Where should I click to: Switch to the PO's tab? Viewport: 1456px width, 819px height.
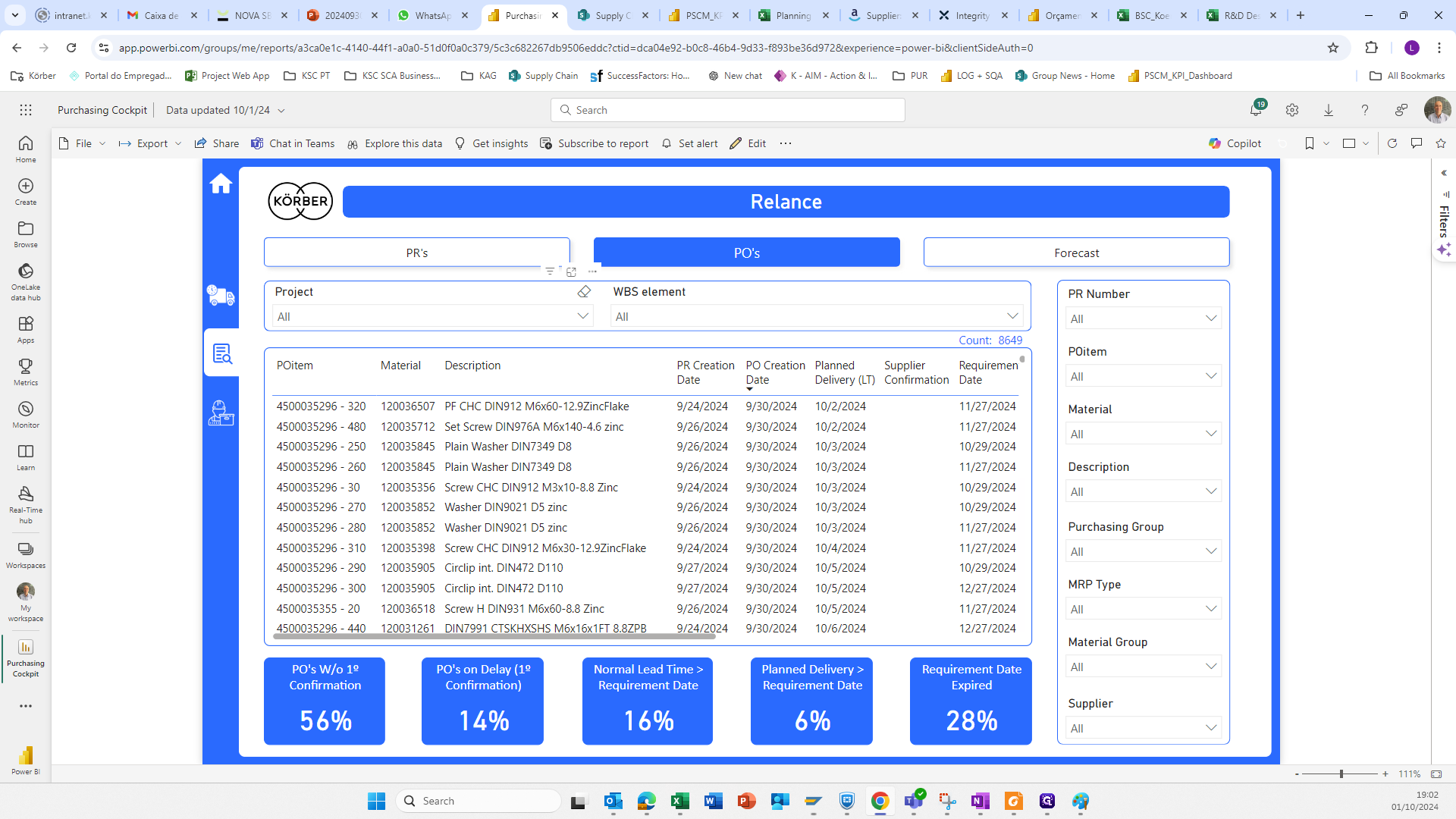pyautogui.click(x=747, y=253)
